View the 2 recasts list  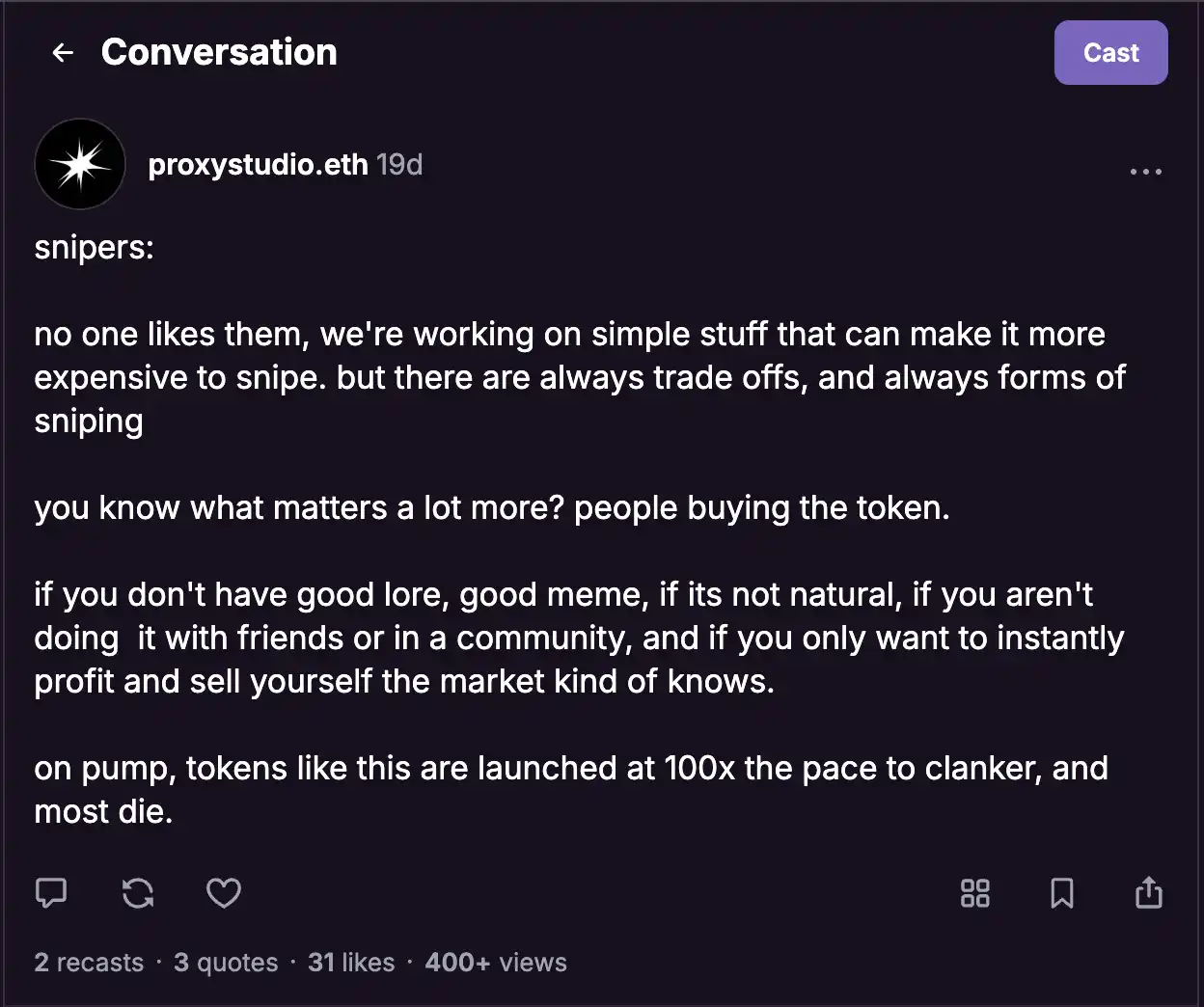click(x=89, y=963)
